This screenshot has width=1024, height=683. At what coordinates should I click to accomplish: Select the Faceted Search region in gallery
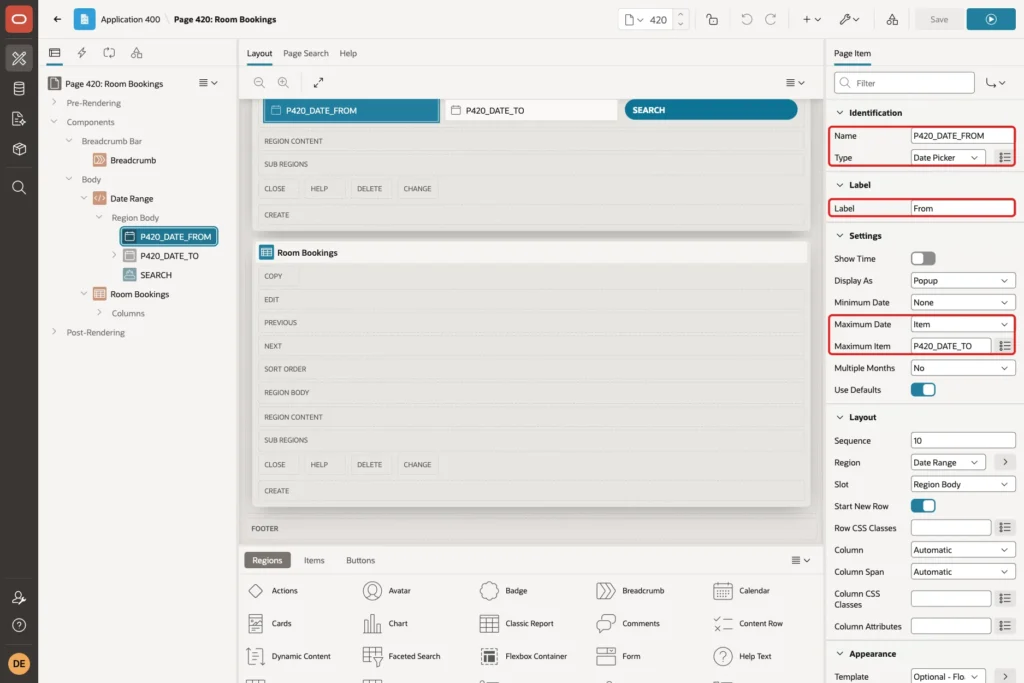pyautogui.click(x=401, y=656)
